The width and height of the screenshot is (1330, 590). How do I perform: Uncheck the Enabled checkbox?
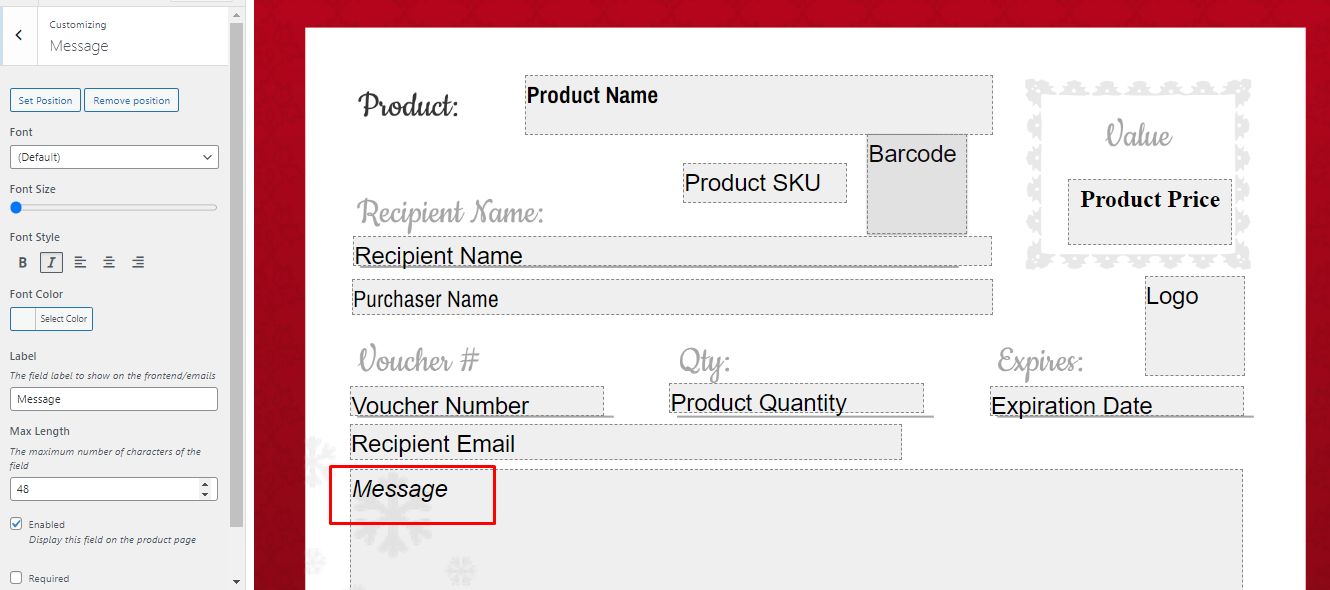[x=16, y=523]
